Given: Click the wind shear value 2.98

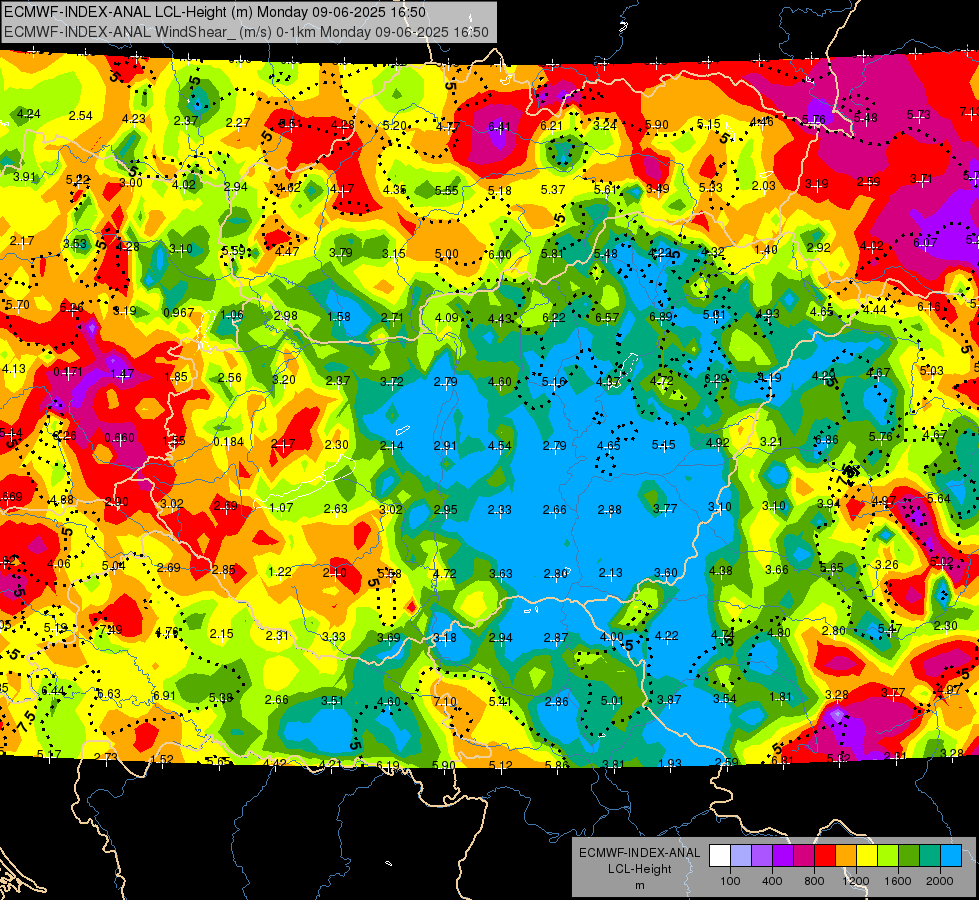Looking at the screenshot, I should click(x=285, y=315).
